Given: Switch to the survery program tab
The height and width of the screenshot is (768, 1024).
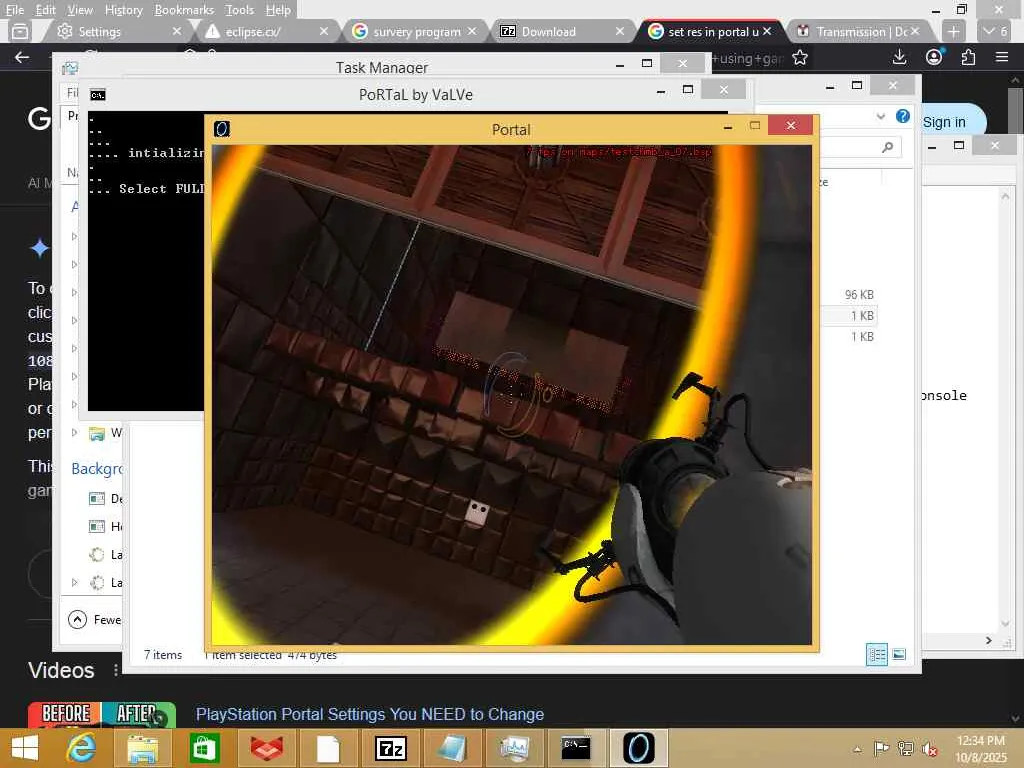Looking at the screenshot, I should coord(415,31).
